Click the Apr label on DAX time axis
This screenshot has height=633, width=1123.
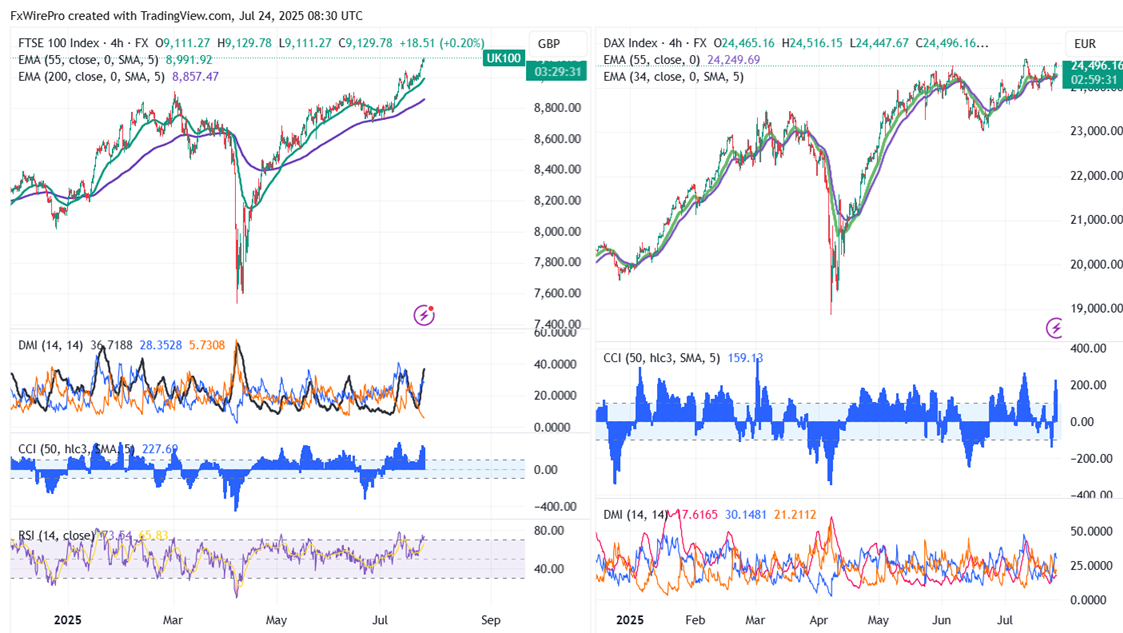(818, 620)
